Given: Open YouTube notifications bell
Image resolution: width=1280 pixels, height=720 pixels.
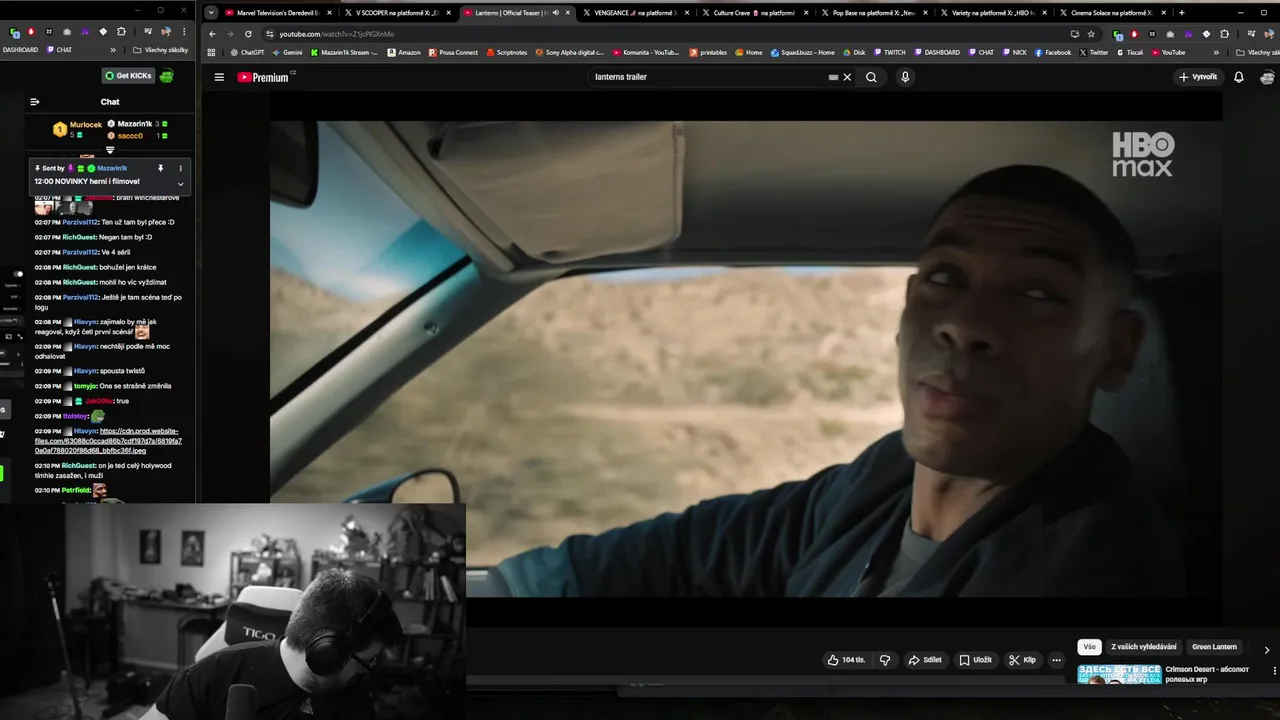Looking at the screenshot, I should [1238, 77].
